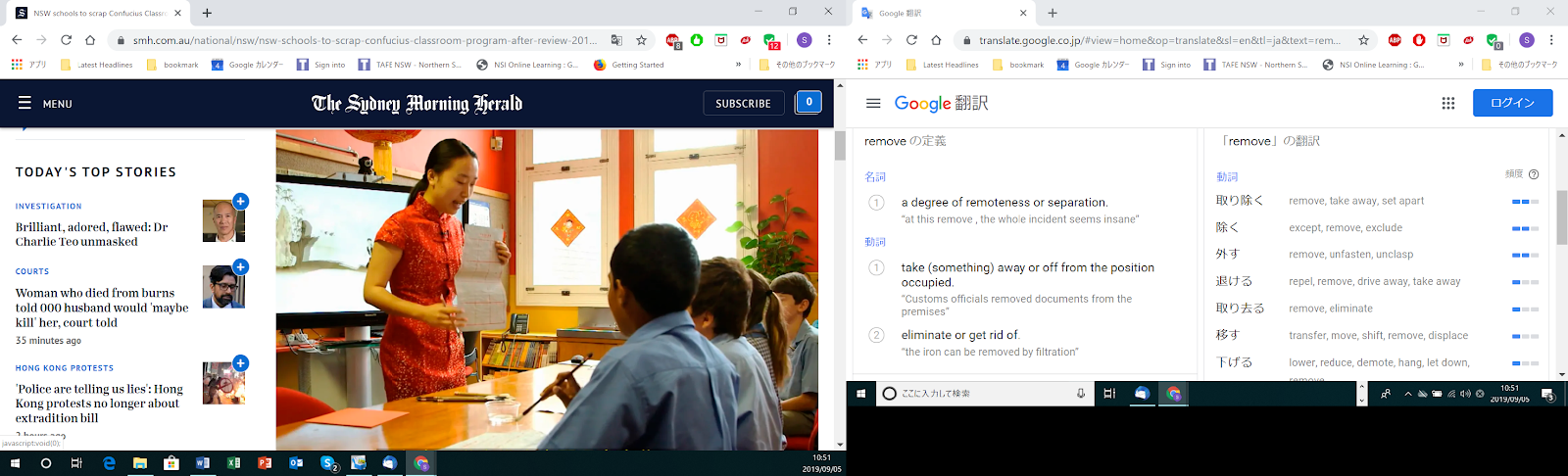Open the Google Translate main hamburger menu
The width and height of the screenshot is (1568, 476).
pyautogui.click(x=873, y=103)
